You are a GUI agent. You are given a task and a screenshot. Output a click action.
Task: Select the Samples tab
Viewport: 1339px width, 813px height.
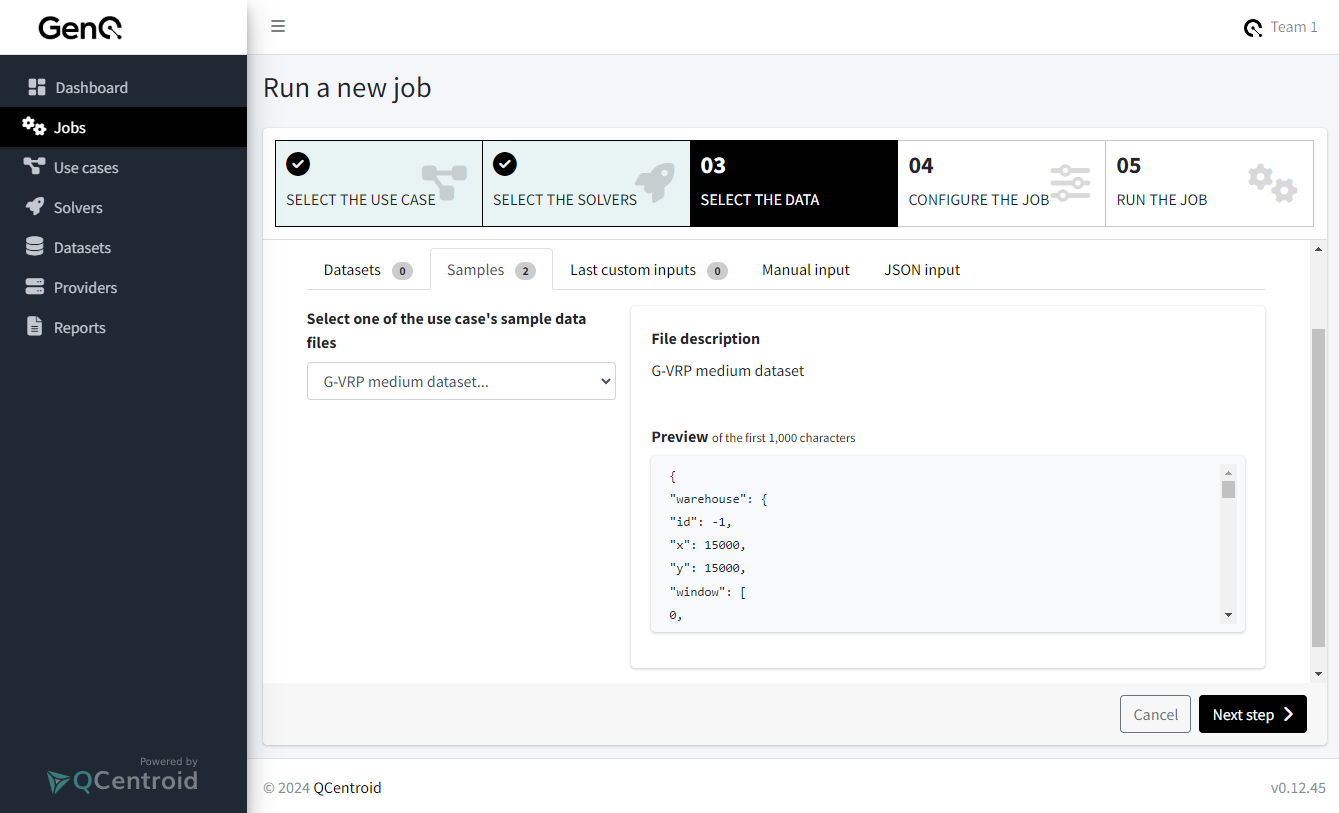pyautogui.click(x=491, y=270)
